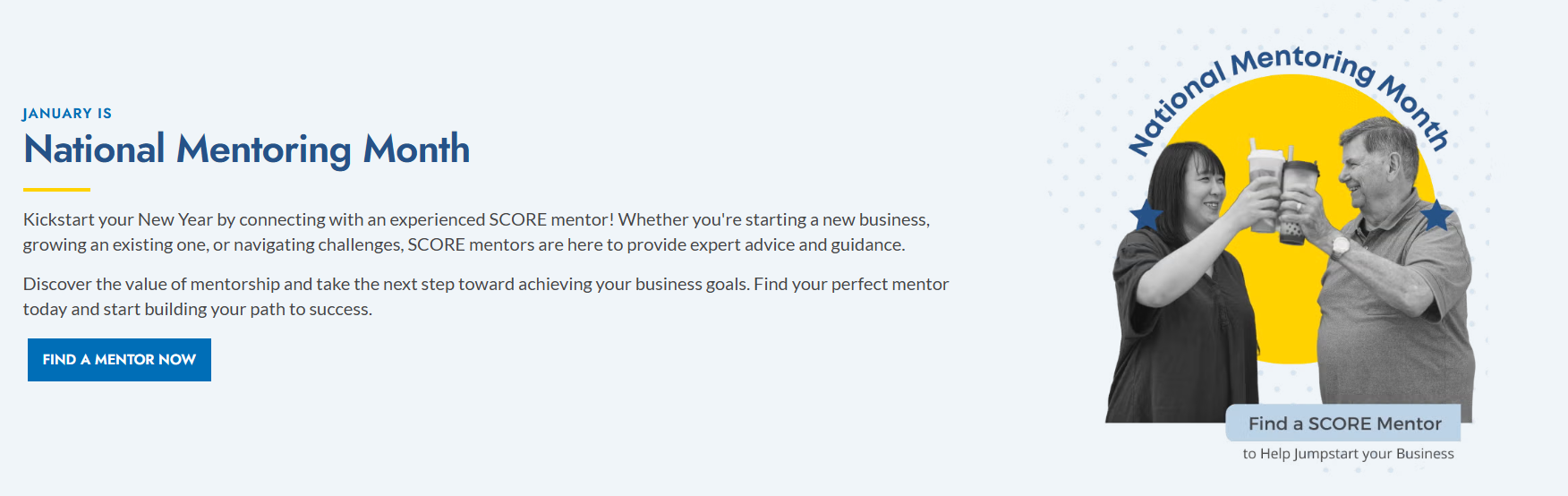This screenshot has height=496, width=1568.
Task: Click the light-colored drink cup with straw
Action: (x=1264, y=179)
